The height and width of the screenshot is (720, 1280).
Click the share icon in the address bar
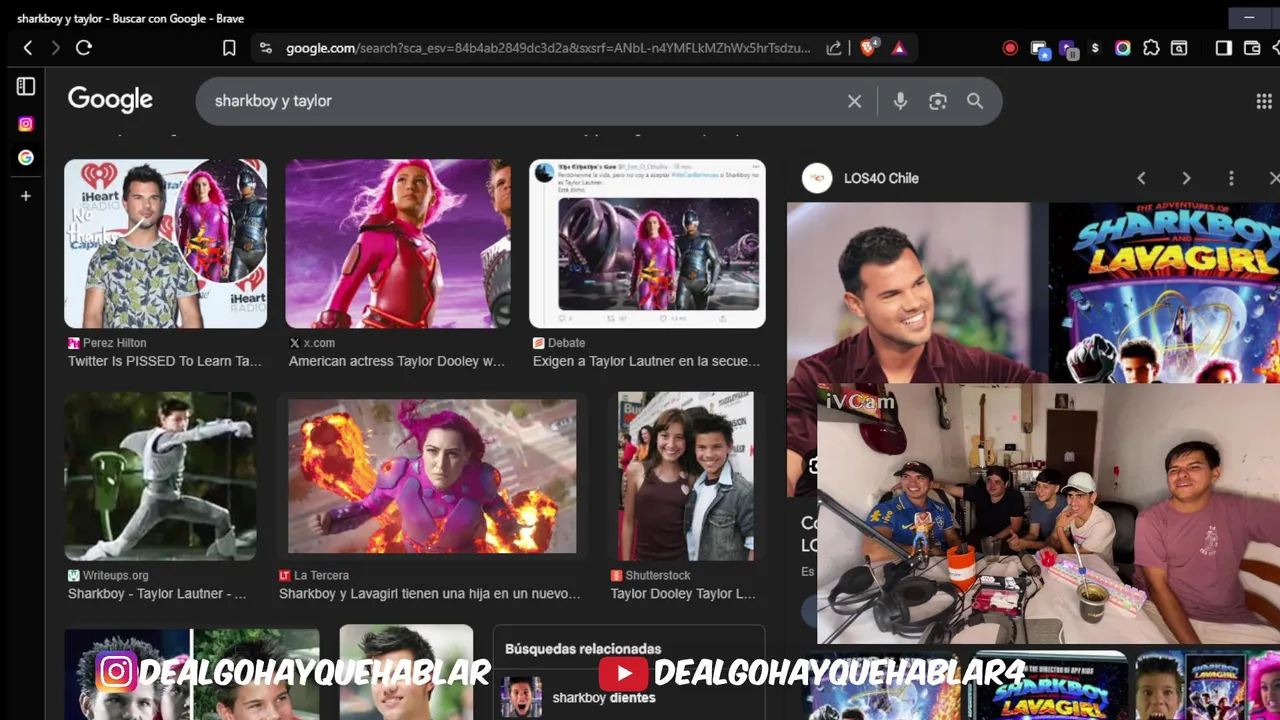pyautogui.click(x=834, y=48)
